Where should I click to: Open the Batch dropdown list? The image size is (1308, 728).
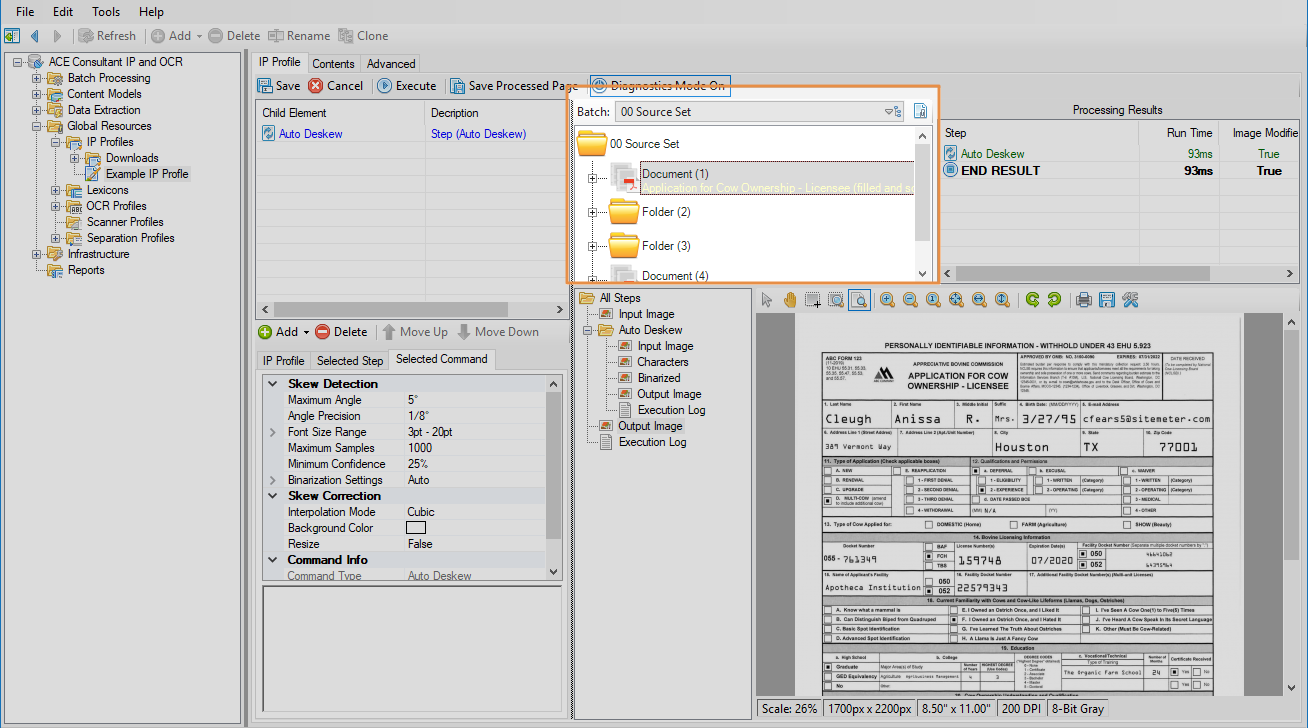[x=887, y=112]
